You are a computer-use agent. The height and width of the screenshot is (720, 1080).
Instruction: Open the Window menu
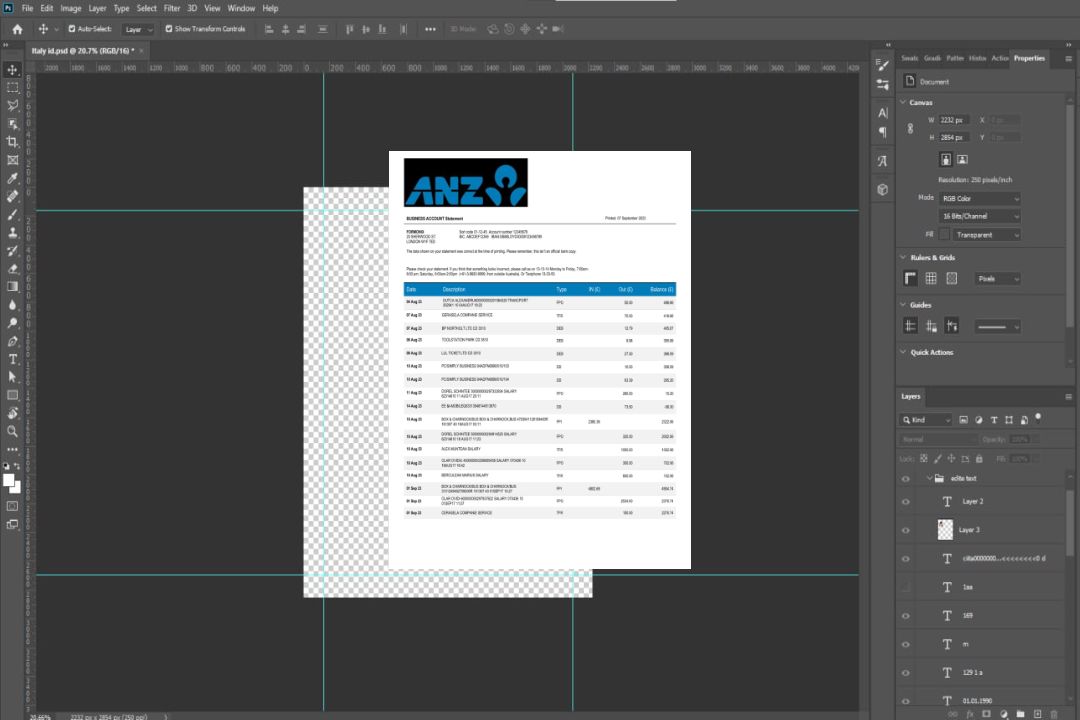tap(241, 8)
